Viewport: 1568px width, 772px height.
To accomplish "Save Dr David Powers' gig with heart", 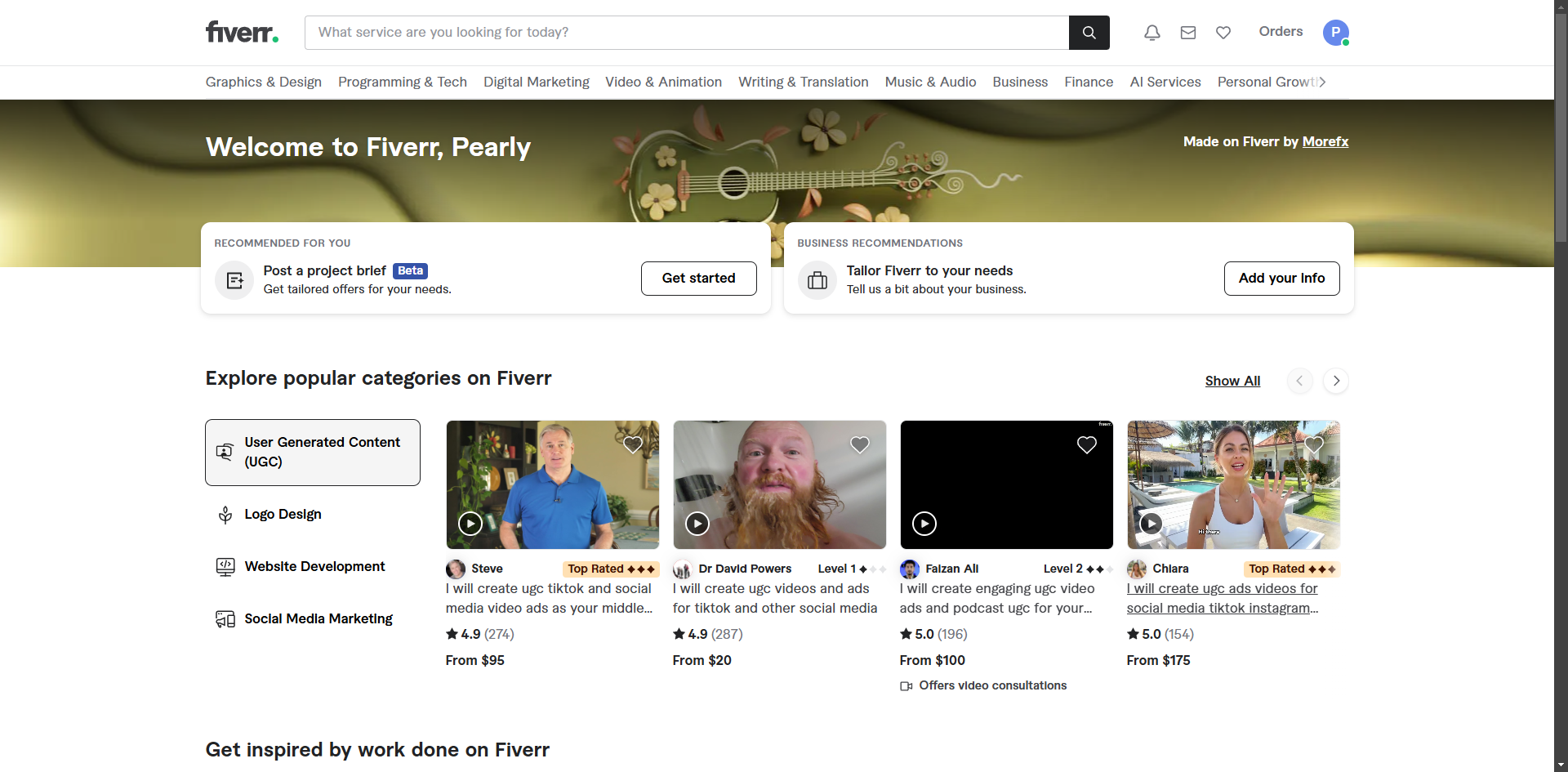I will [860, 444].
